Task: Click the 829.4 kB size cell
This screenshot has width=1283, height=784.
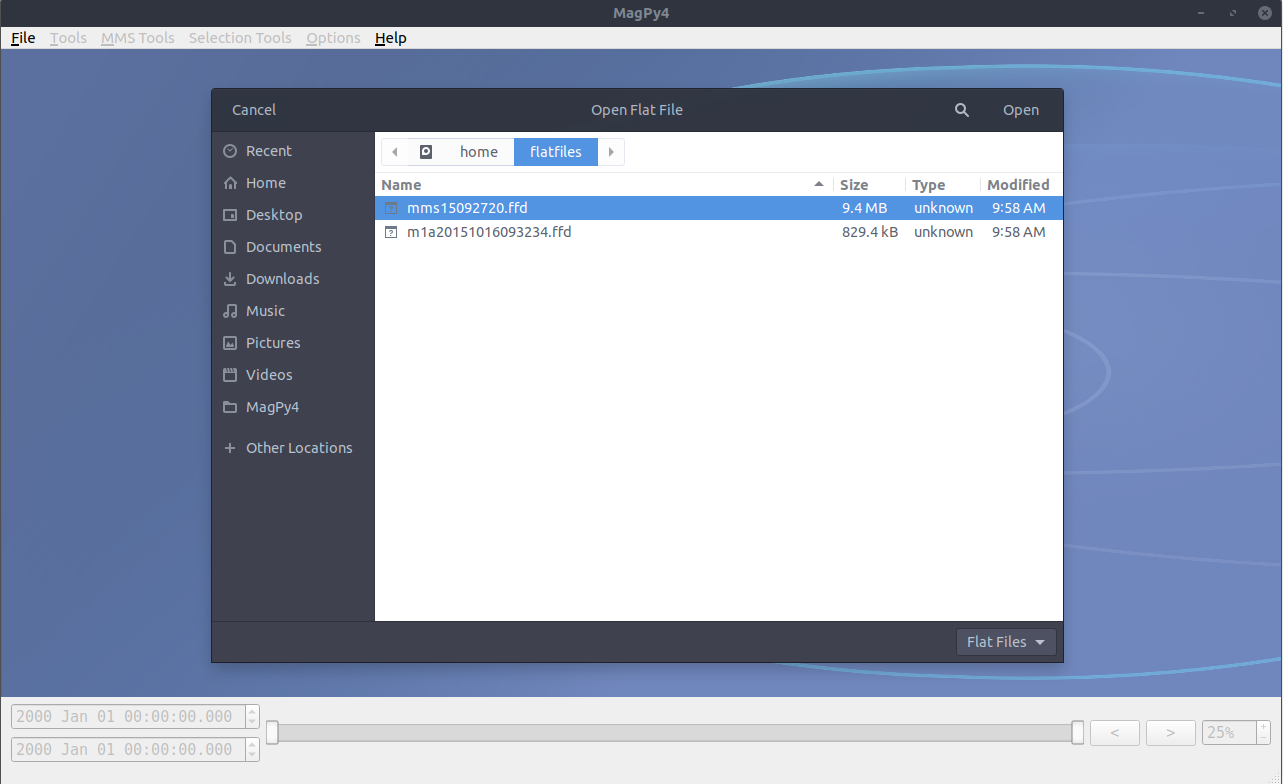Action: pos(870,232)
